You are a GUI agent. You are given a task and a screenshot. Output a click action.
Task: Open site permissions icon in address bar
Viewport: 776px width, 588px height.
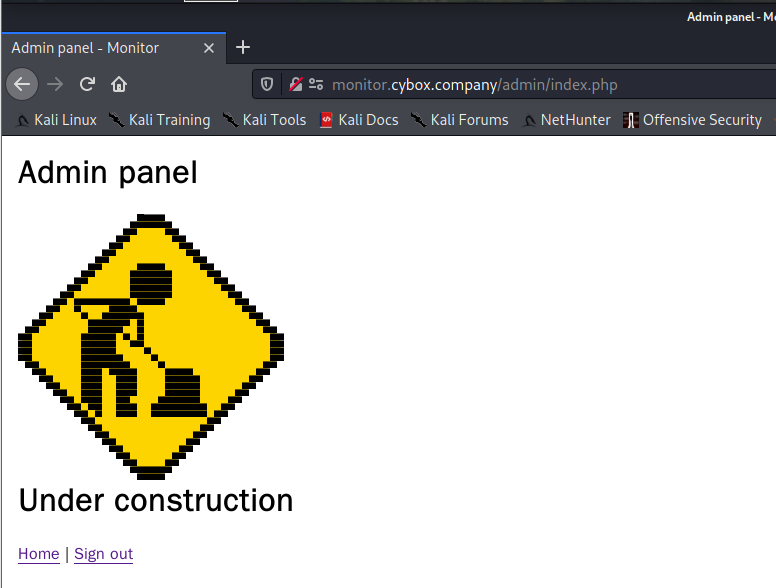click(316, 85)
